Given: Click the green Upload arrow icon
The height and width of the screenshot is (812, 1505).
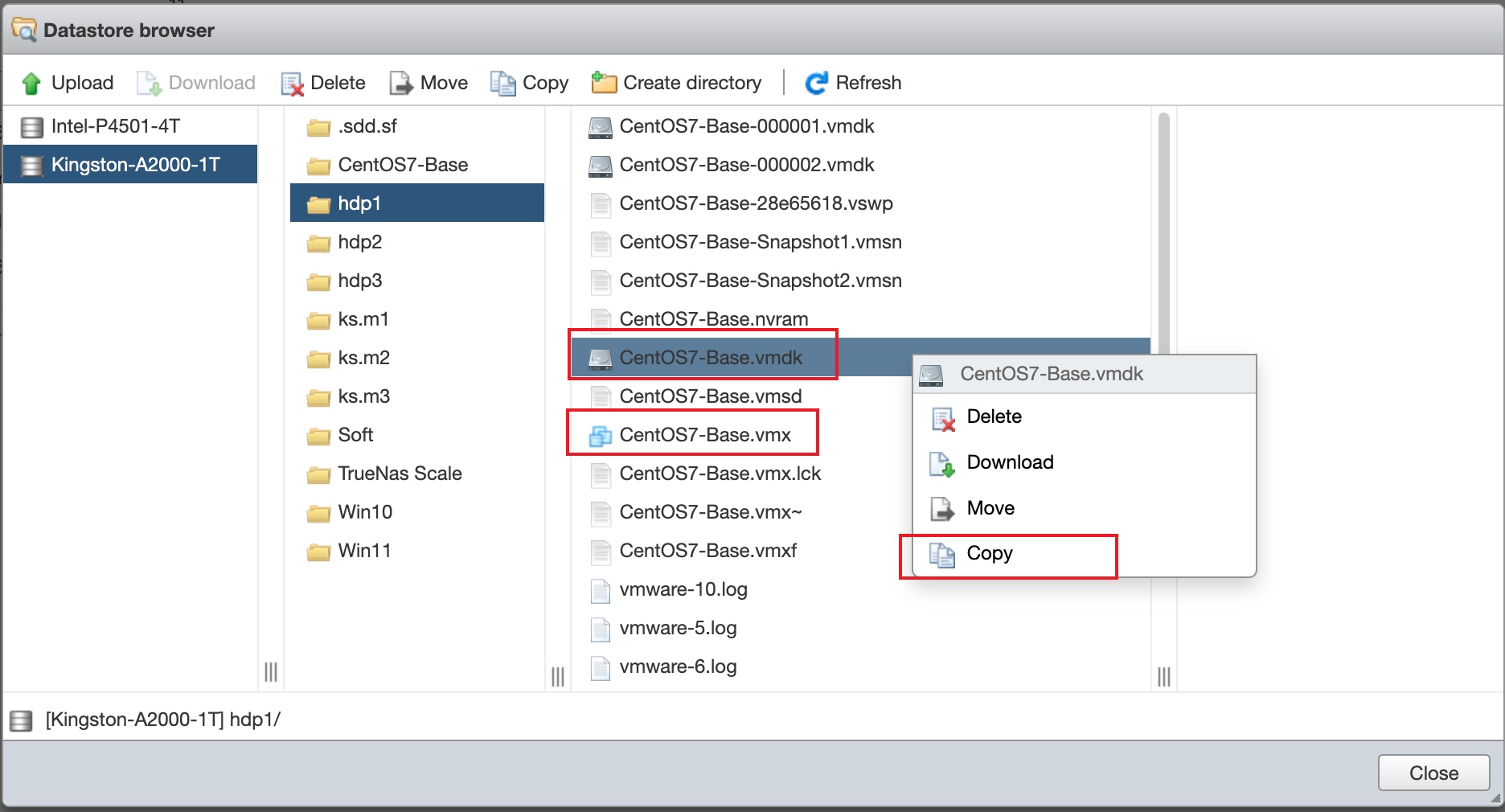Looking at the screenshot, I should [x=31, y=83].
